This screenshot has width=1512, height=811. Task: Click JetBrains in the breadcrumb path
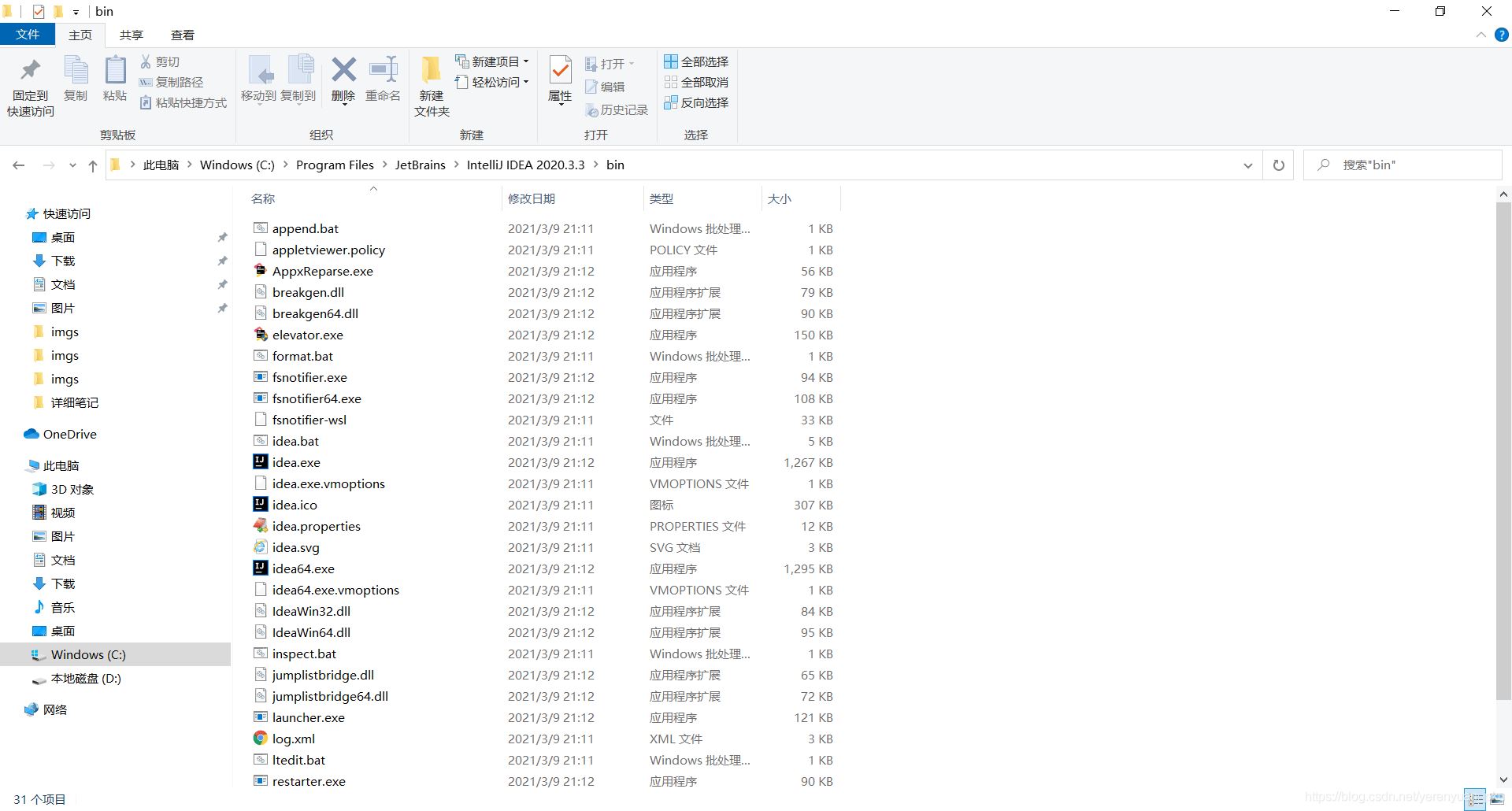pos(420,165)
